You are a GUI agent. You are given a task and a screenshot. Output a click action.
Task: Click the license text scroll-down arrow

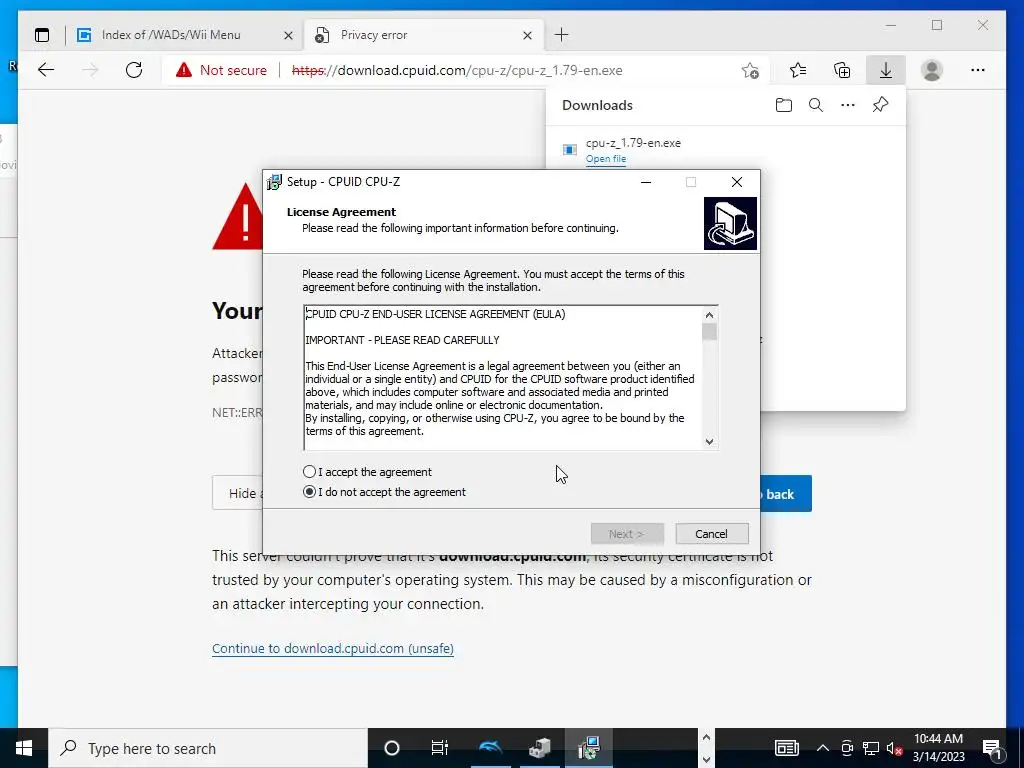(x=709, y=441)
